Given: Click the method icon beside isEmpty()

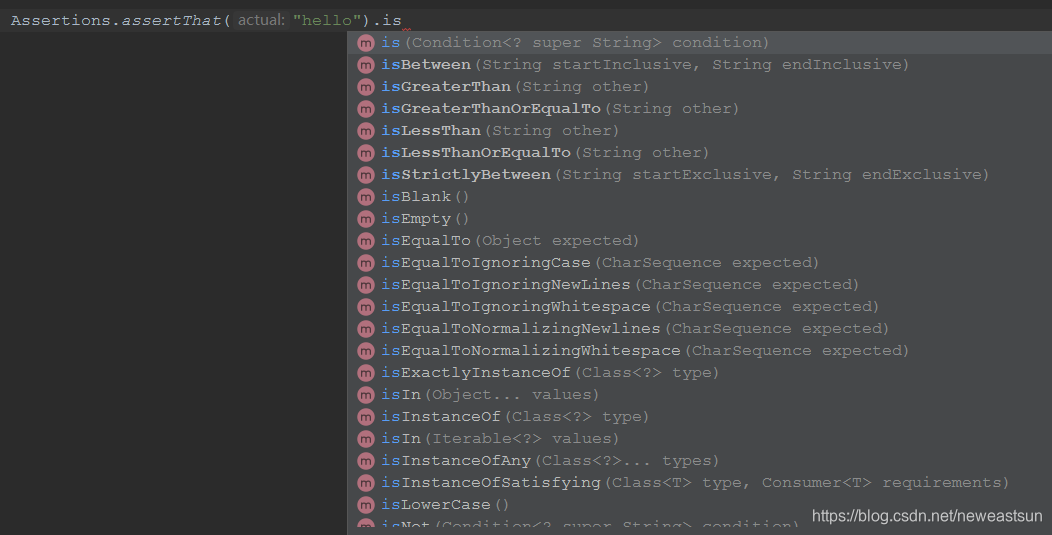Looking at the screenshot, I should point(366,219).
